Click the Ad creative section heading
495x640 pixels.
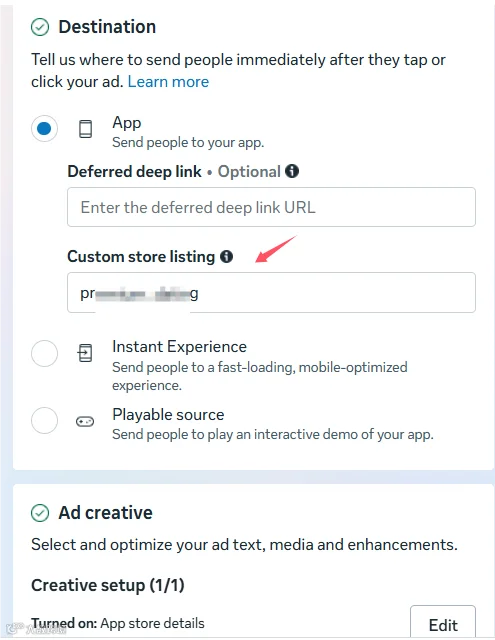coord(106,513)
